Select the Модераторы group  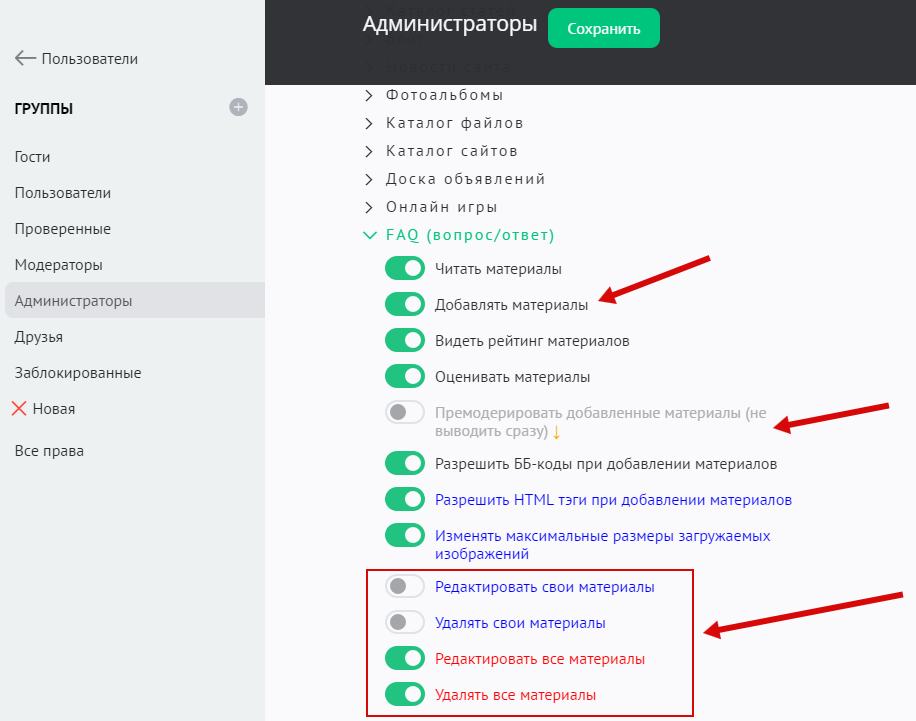click(59, 265)
